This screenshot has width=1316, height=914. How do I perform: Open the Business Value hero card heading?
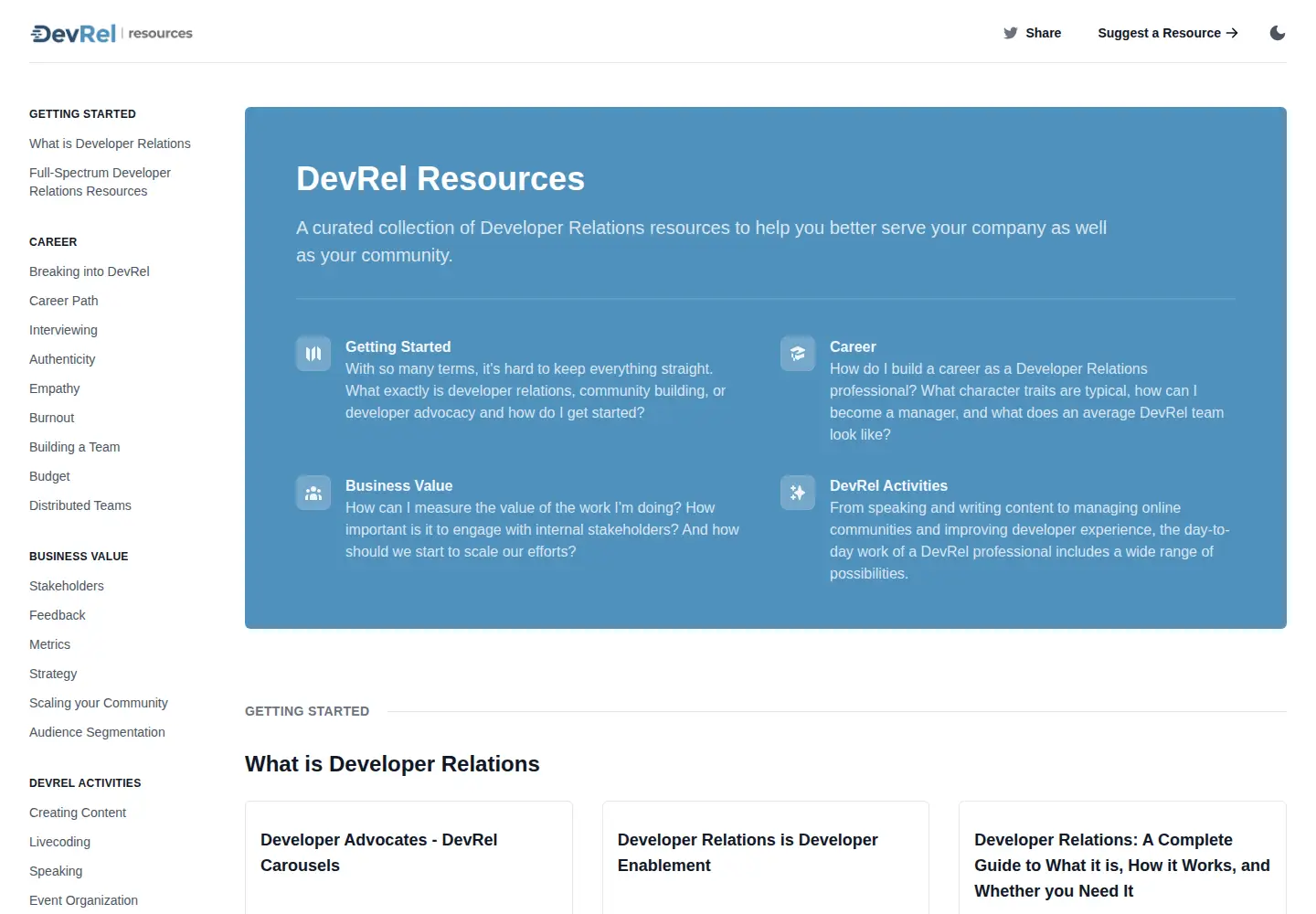click(399, 485)
